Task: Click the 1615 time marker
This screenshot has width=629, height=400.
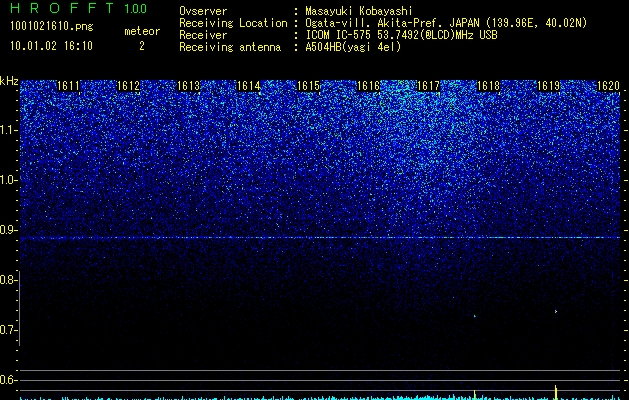Action: click(308, 85)
